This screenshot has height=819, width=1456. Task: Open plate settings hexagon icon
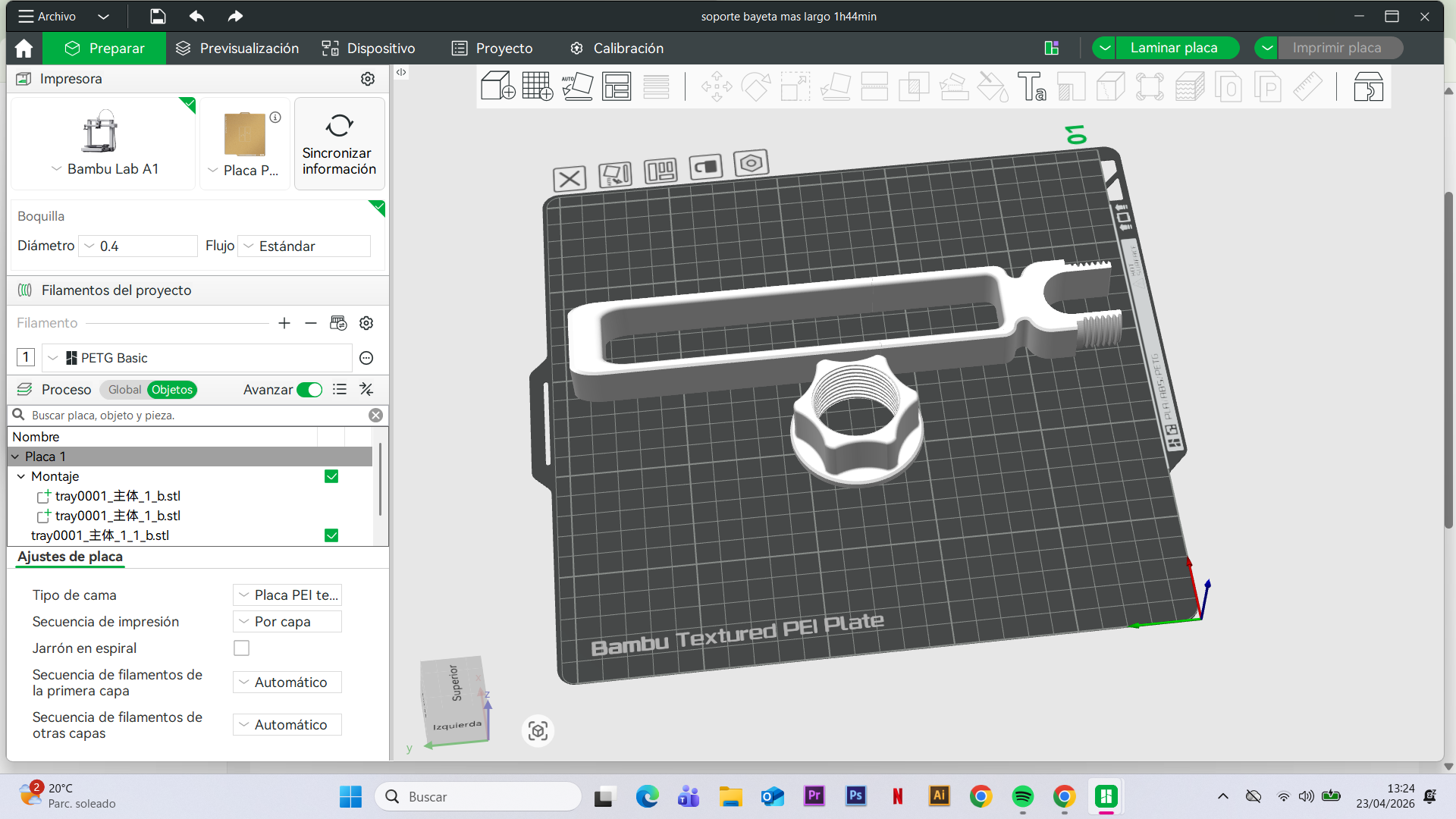[x=752, y=162]
